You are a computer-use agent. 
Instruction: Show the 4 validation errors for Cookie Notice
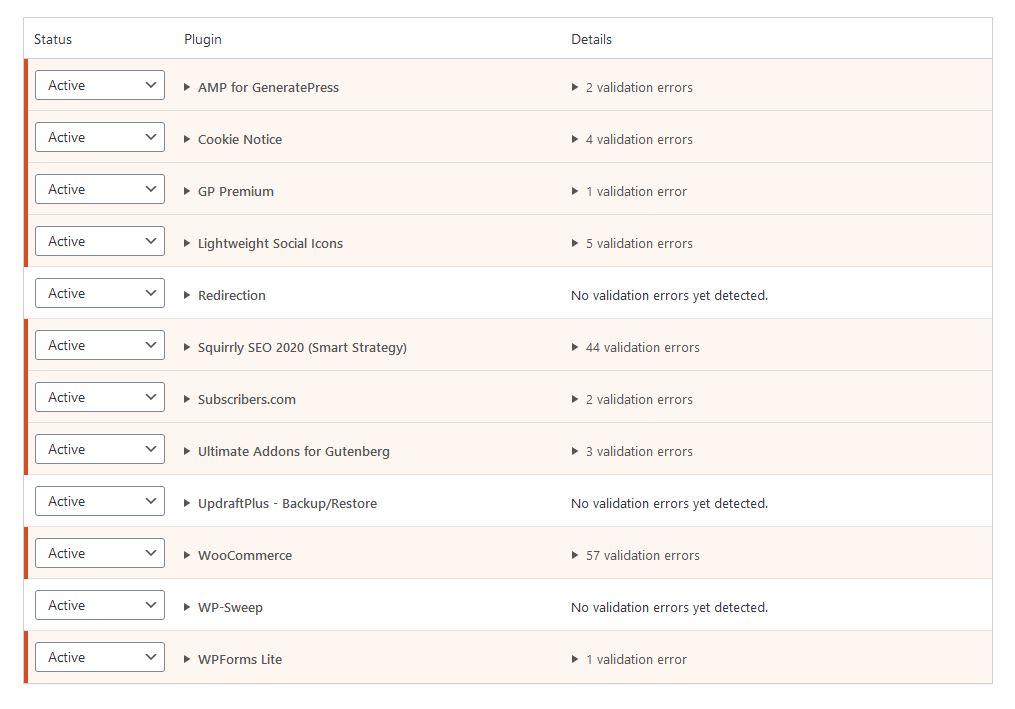click(632, 139)
